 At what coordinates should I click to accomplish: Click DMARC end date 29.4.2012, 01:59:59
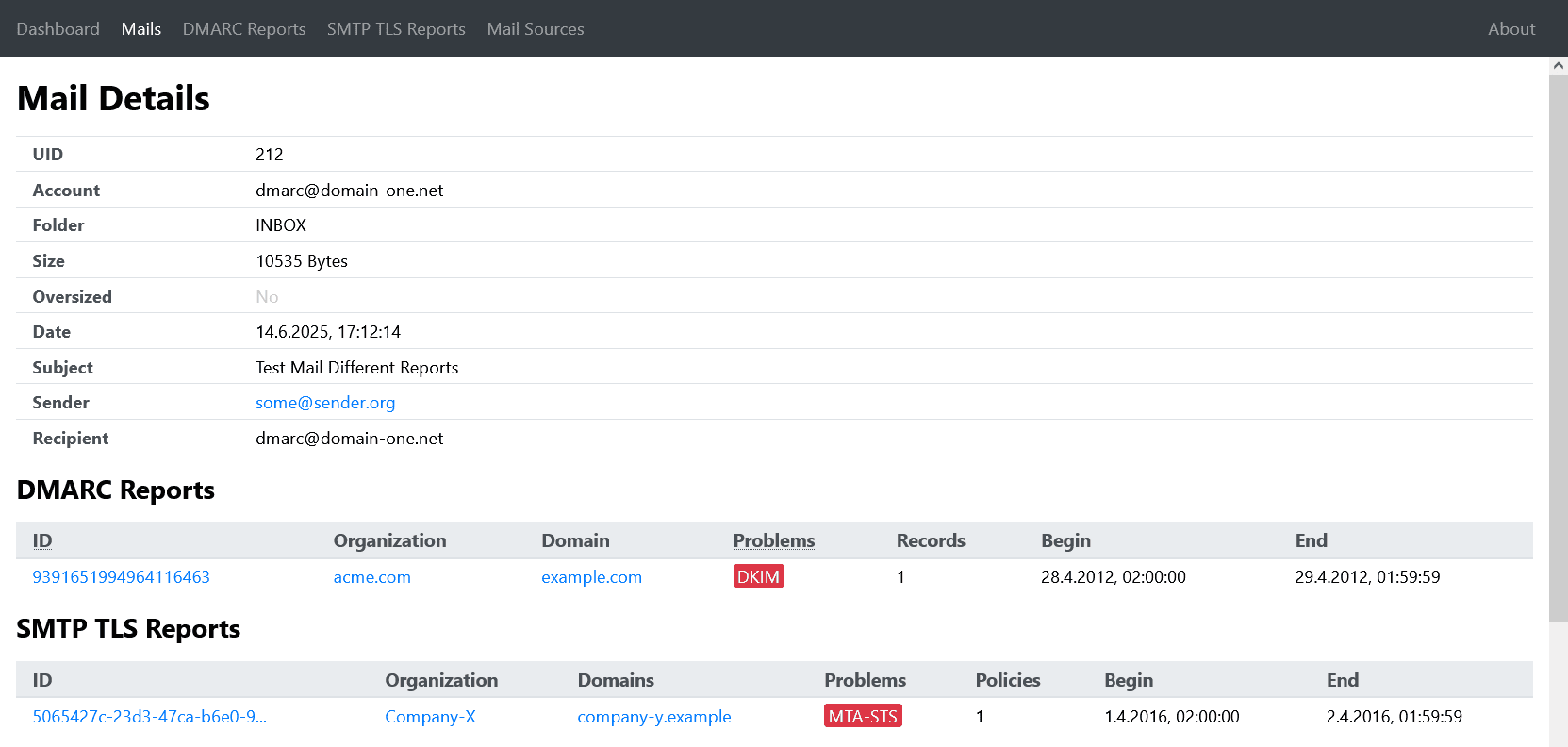1367,577
